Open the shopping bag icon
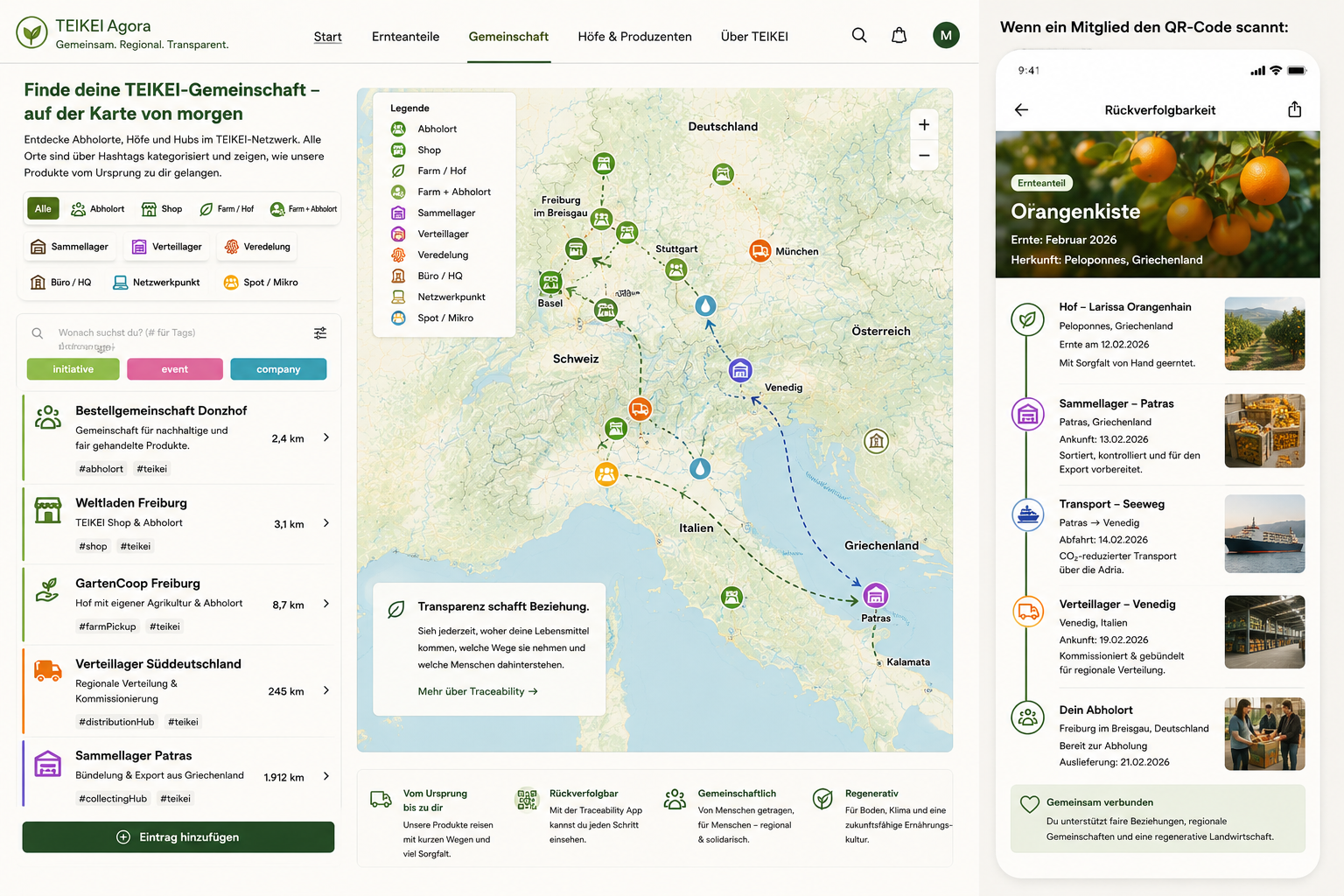The image size is (1344, 896). coord(899,35)
